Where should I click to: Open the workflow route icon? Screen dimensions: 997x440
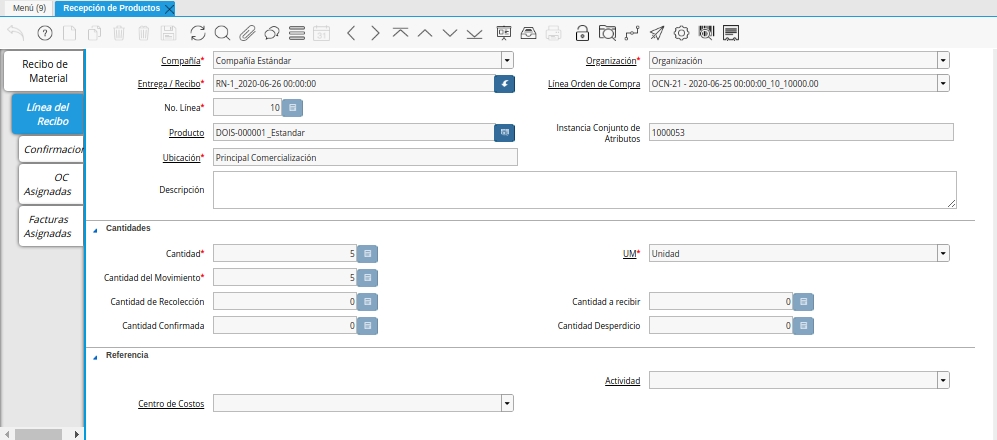coord(631,33)
